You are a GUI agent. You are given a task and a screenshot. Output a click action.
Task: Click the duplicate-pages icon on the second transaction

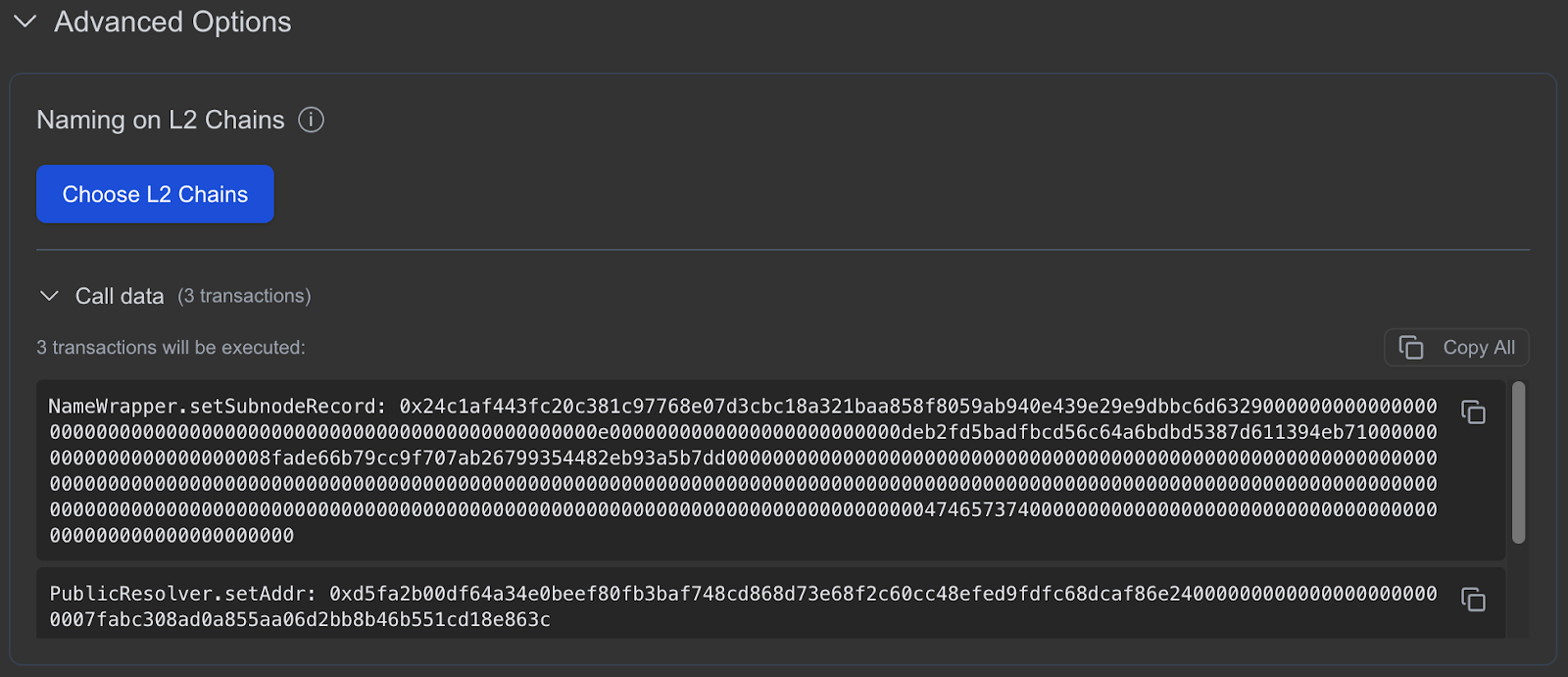coord(1474,600)
